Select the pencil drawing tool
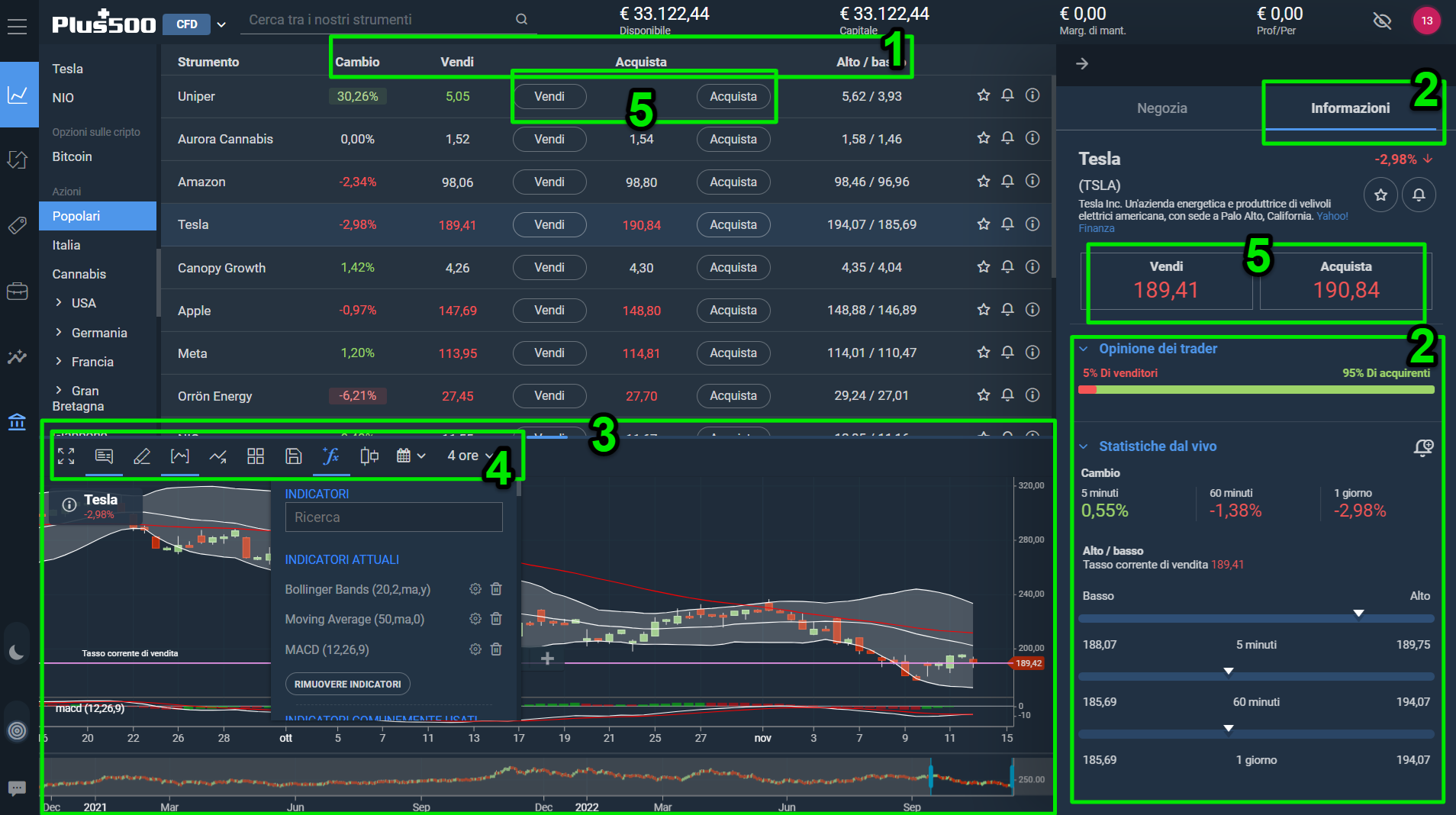1456x815 pixels. click(x=142, y=456)
